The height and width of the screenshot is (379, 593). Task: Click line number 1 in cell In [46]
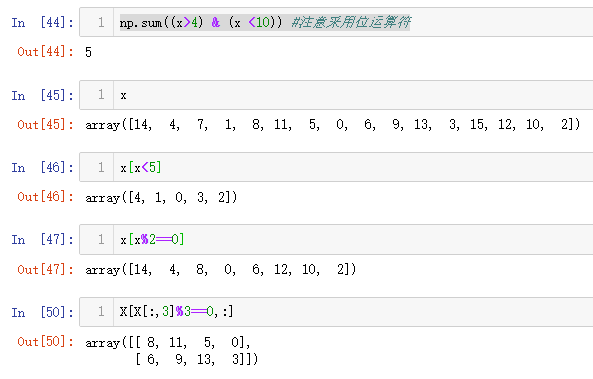(101, 167)
